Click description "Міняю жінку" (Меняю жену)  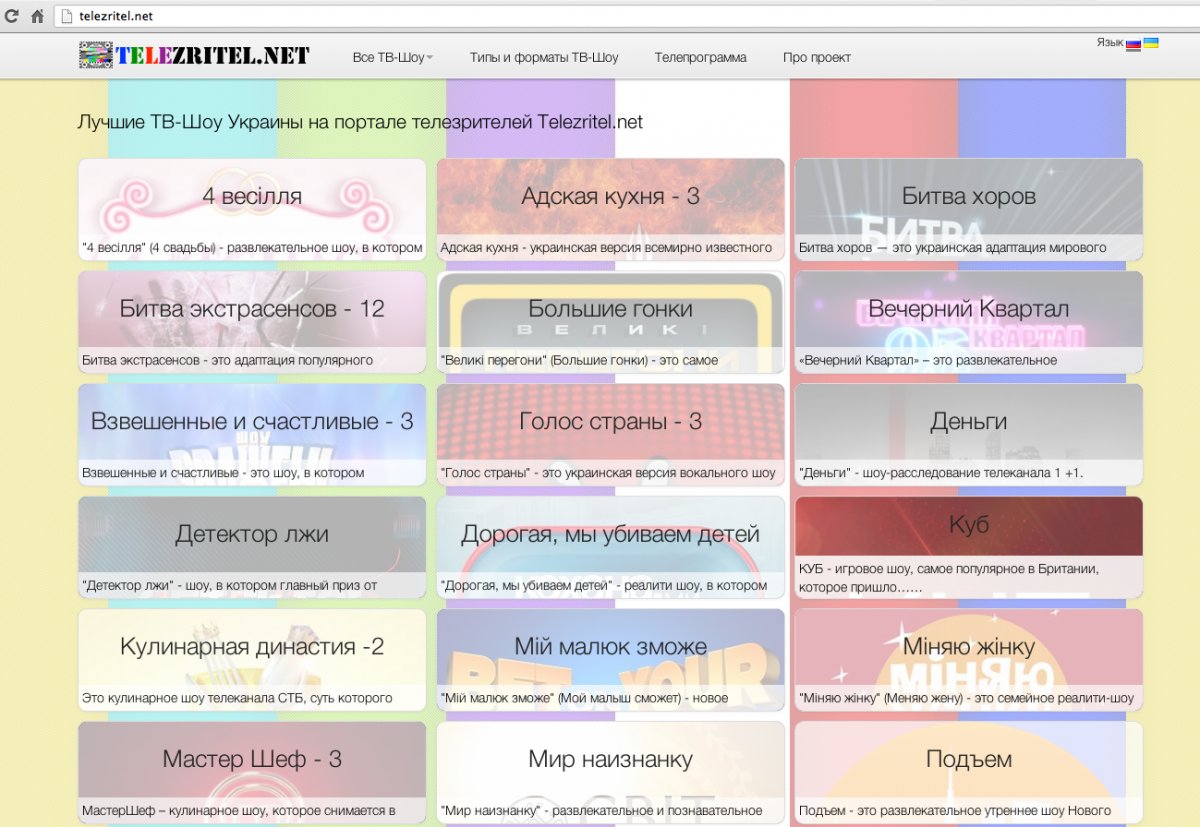[x=966, y=698]
